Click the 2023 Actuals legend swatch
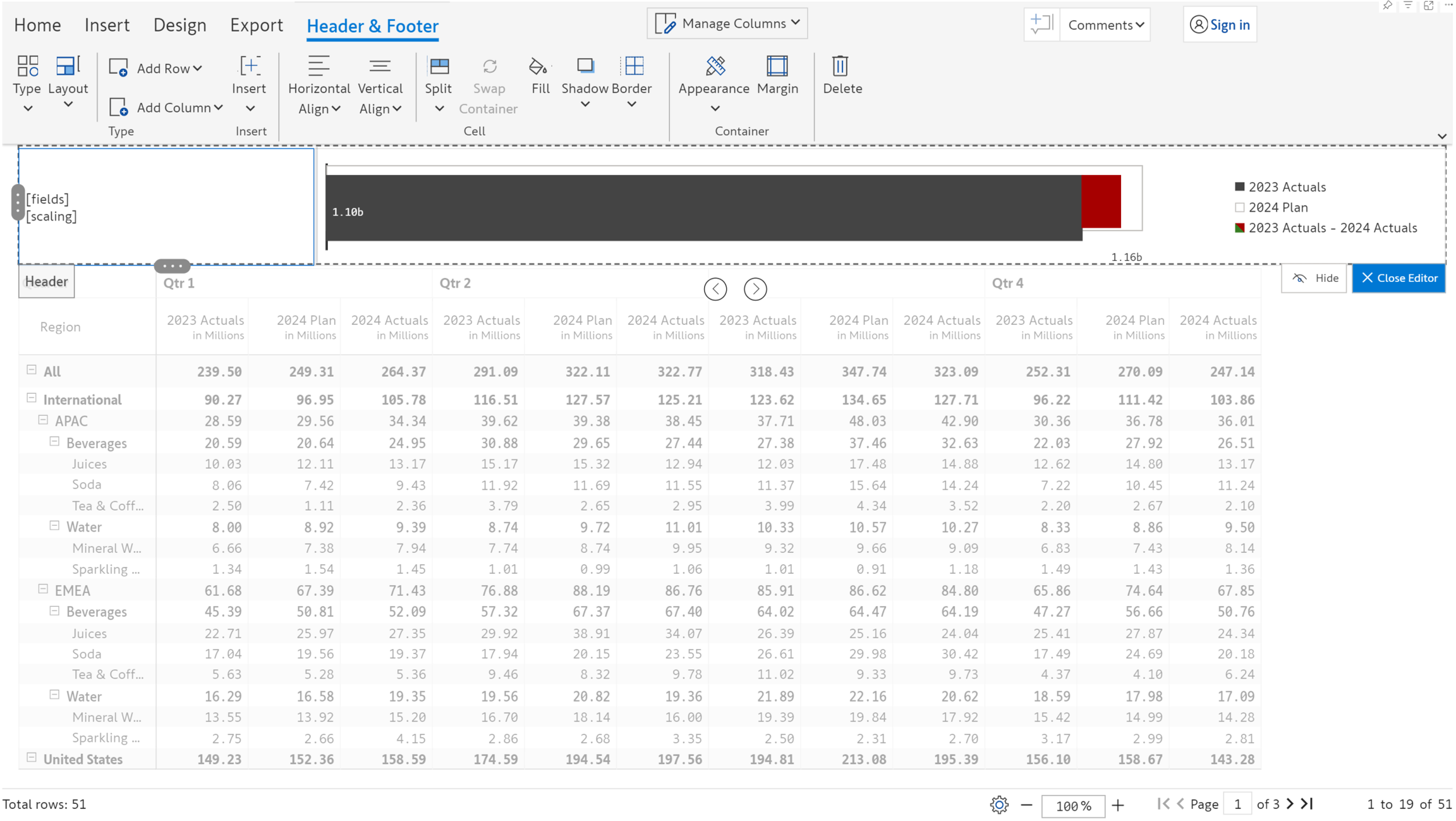The image size is (1456, 821). (1239, 187)
